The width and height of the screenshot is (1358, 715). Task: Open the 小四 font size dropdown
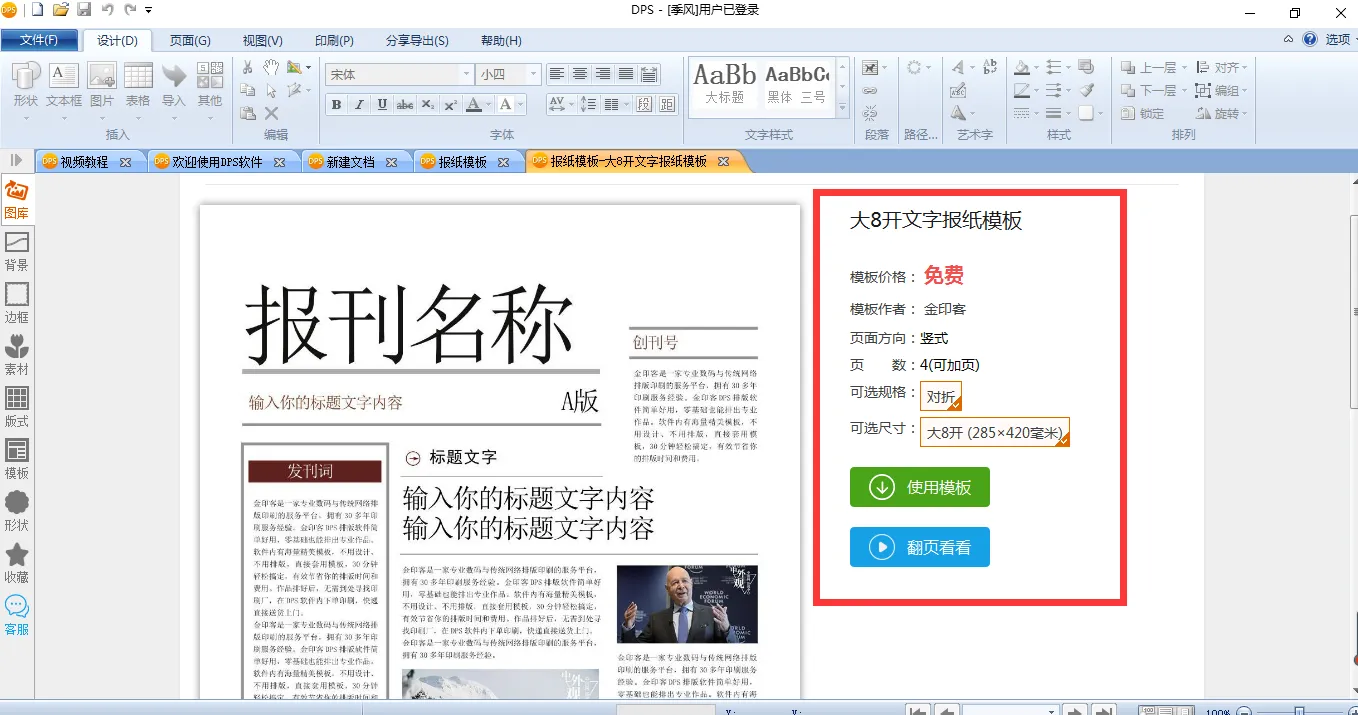(x=533, y=75)
